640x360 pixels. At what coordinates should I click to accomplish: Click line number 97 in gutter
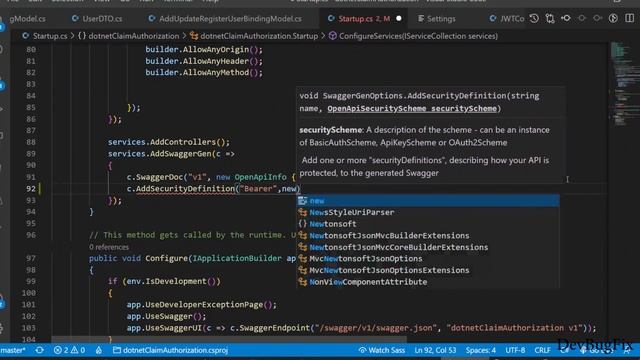[31, 258]
